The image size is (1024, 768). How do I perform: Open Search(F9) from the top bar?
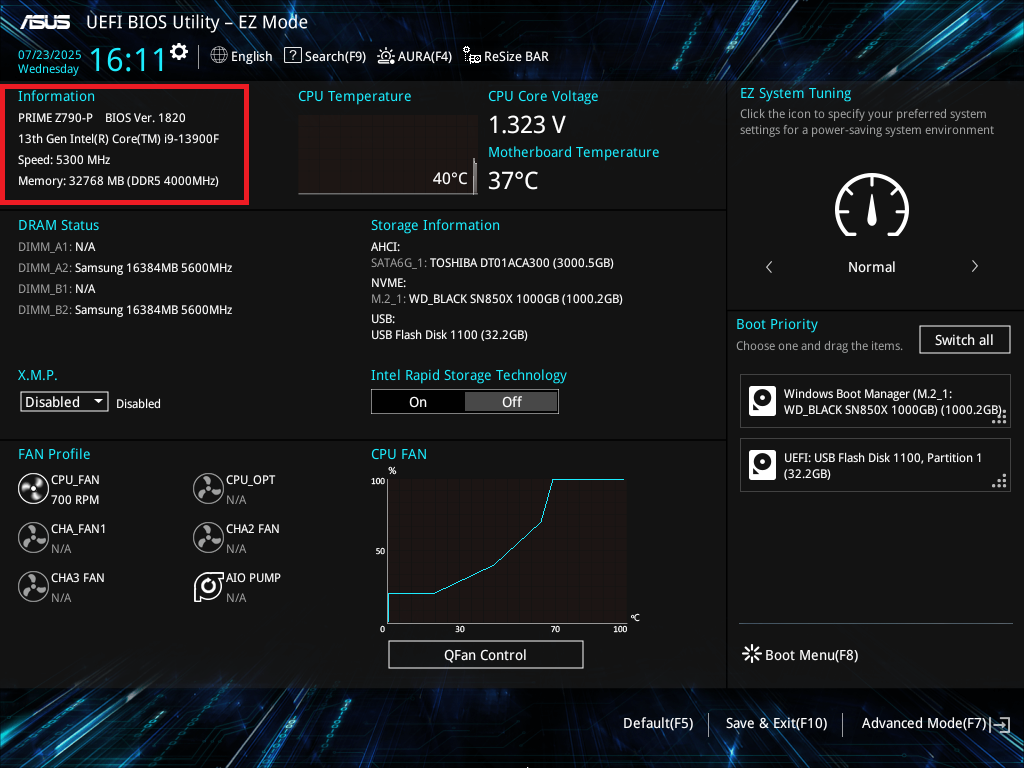click(x=325, y=56)
